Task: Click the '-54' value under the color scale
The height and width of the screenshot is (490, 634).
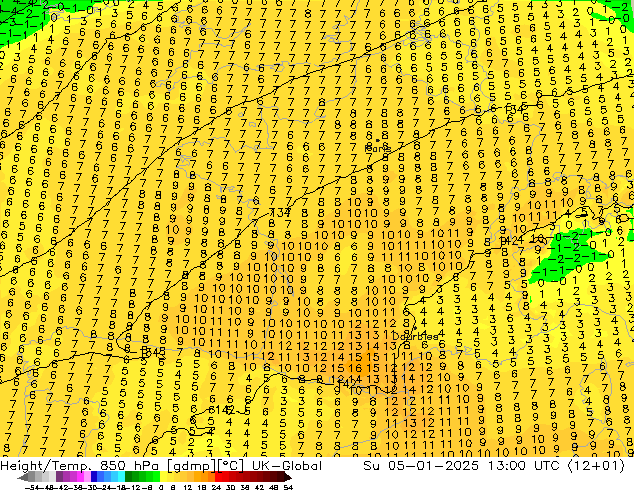Action: (32, 487)
